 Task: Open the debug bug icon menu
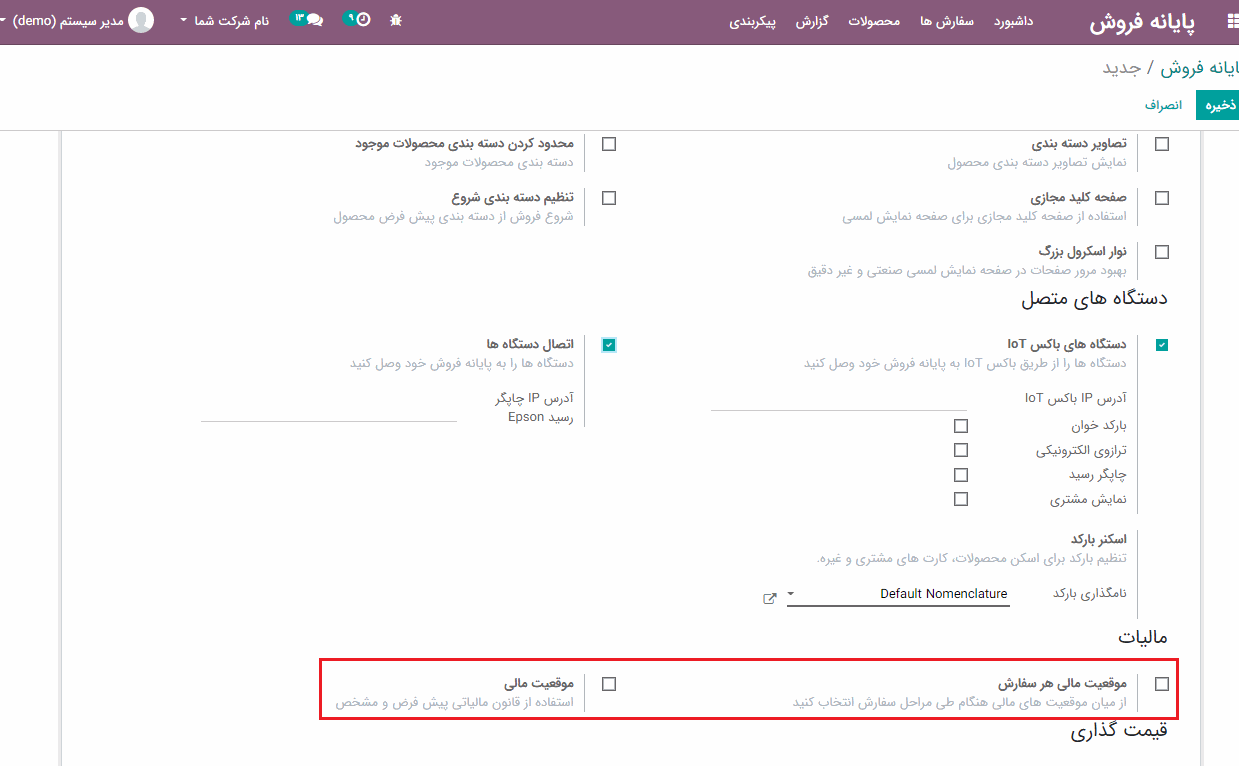click(x=396, y=20)
